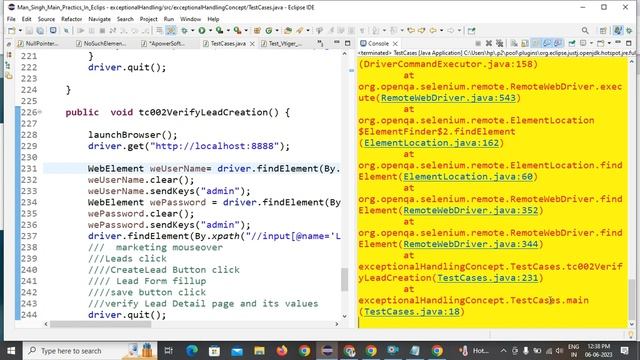Open TestCases.java:18 stack trace link
Viewport: 640px width, 360px height.
(412, 312)
